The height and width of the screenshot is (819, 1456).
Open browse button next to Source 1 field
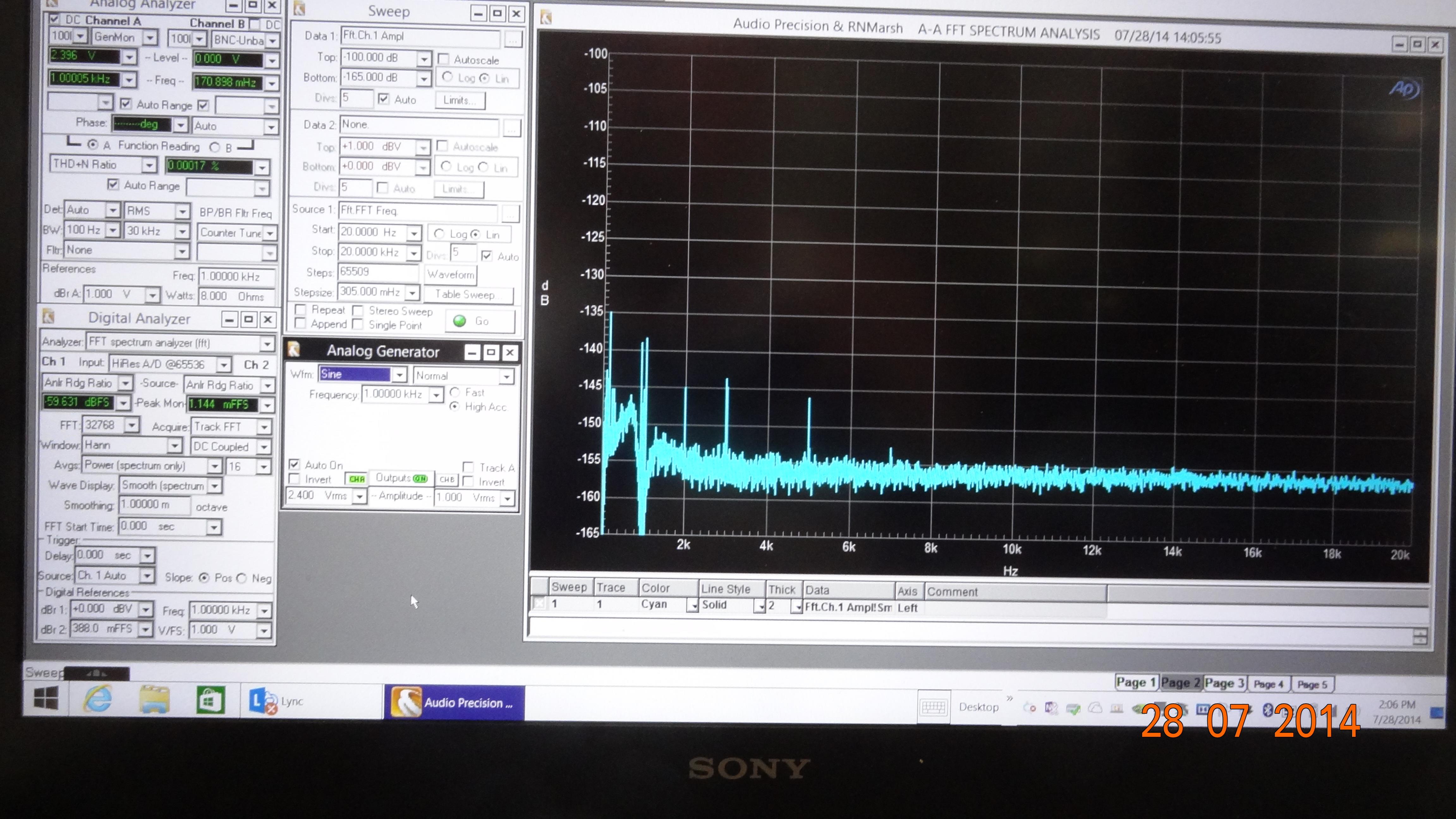(x=511, y=214)
